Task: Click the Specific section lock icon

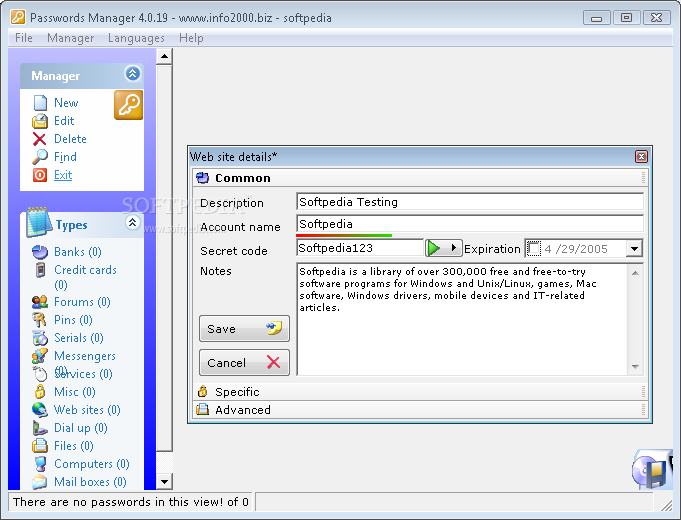Action: click(202, 391)
